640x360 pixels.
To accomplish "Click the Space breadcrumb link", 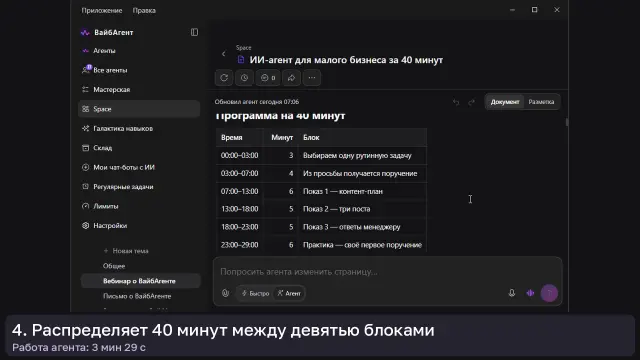I will point(243,48).
